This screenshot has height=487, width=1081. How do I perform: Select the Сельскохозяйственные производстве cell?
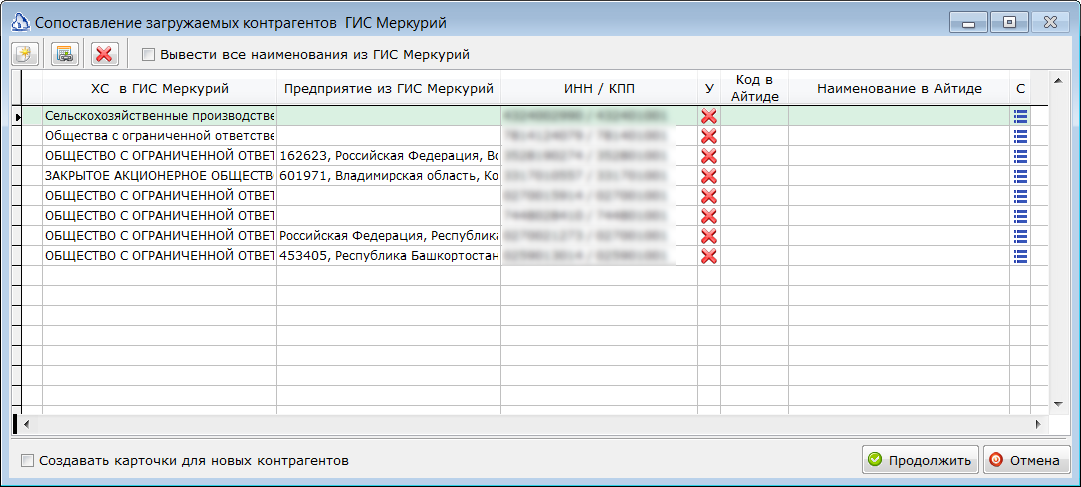point(159,117)
